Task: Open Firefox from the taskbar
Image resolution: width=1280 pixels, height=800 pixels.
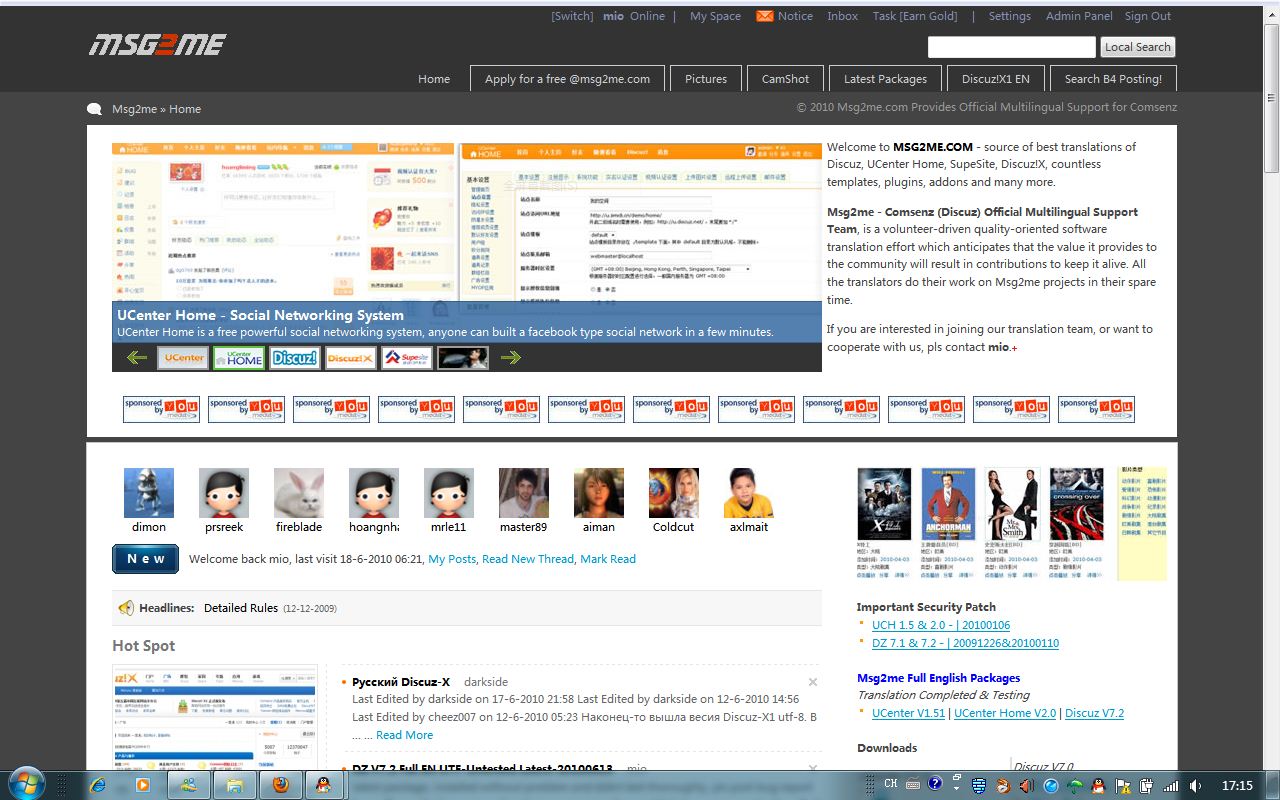Action: click(280, 785)
